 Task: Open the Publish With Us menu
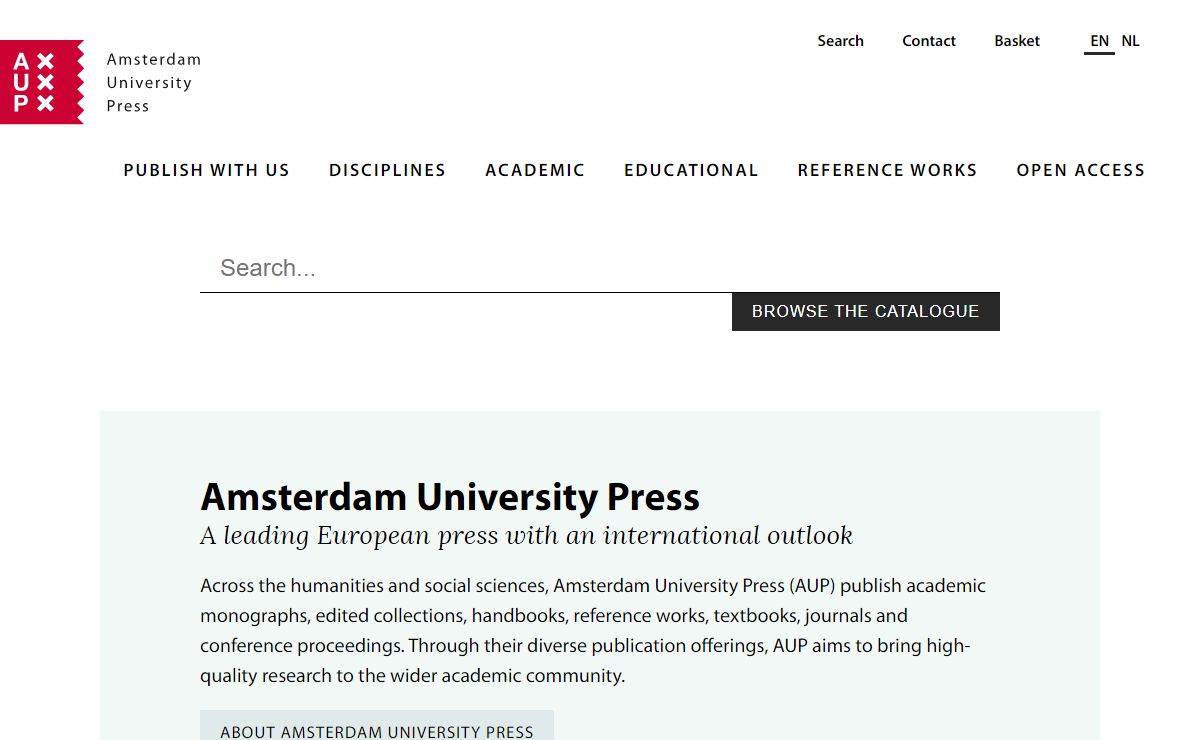point(207,170)
